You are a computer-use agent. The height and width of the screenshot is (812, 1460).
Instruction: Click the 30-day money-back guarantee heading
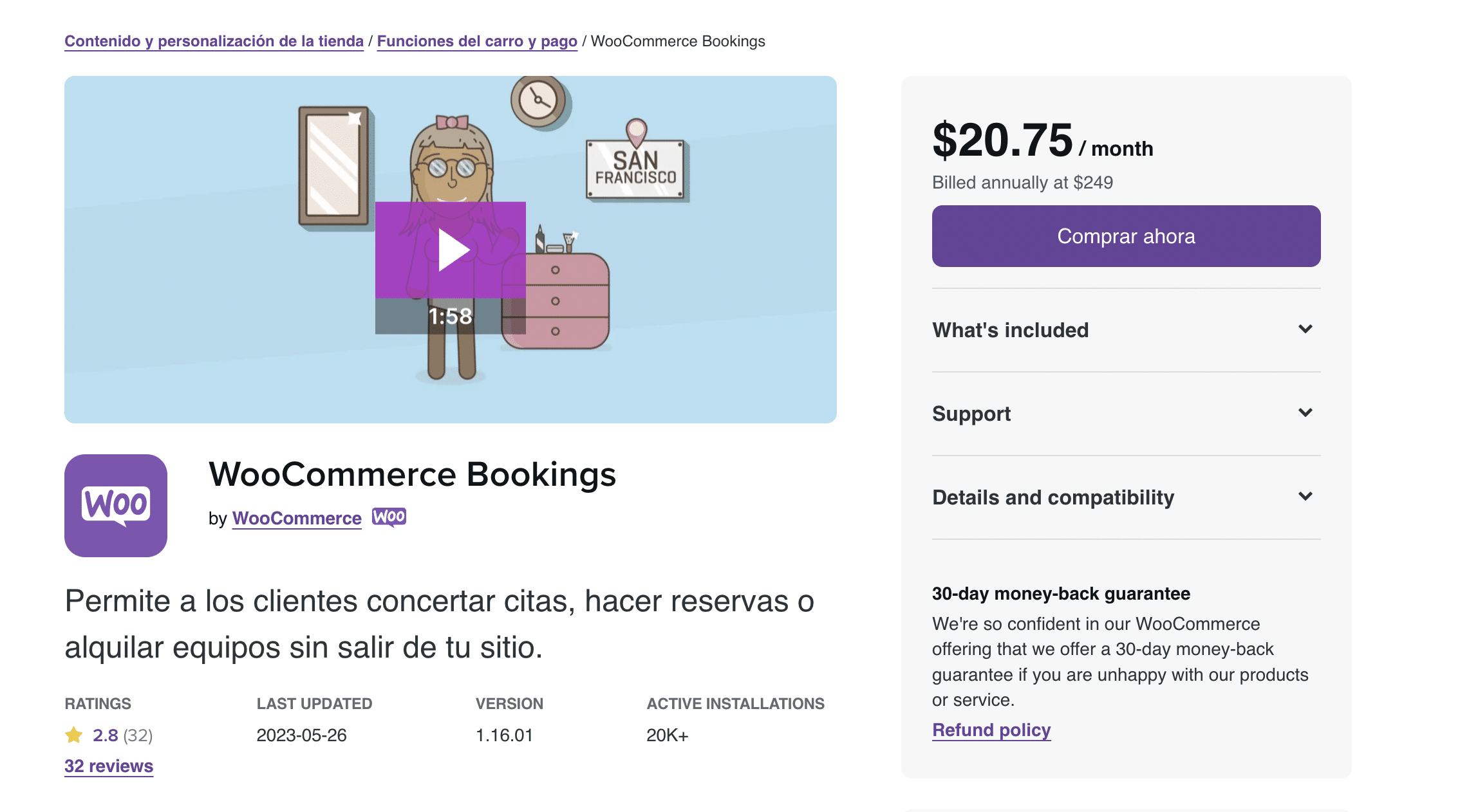click(x=1061, y=593)
